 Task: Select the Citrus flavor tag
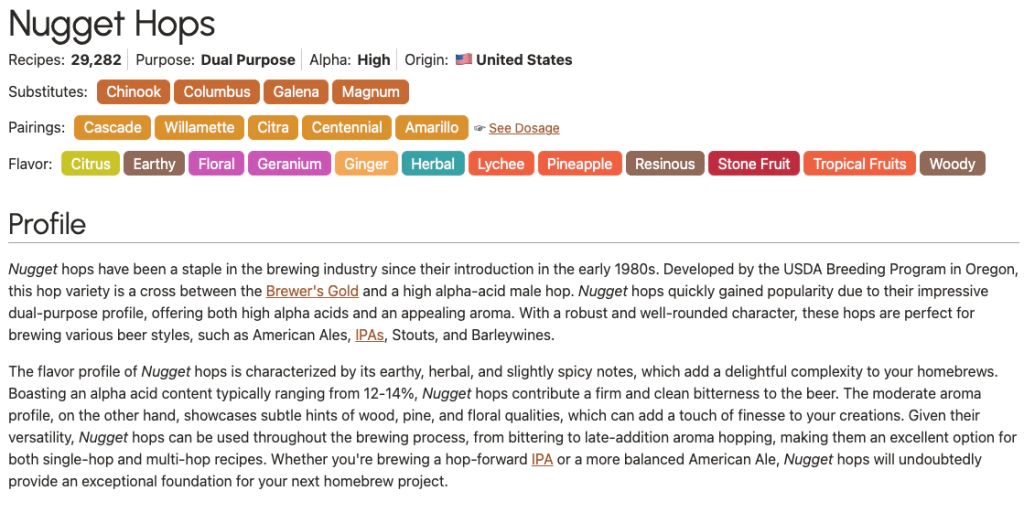pos(91,164)
